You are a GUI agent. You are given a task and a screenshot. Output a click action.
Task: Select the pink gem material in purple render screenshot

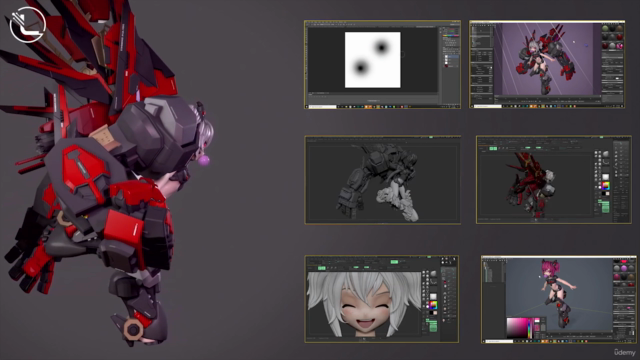coord(620,46)
